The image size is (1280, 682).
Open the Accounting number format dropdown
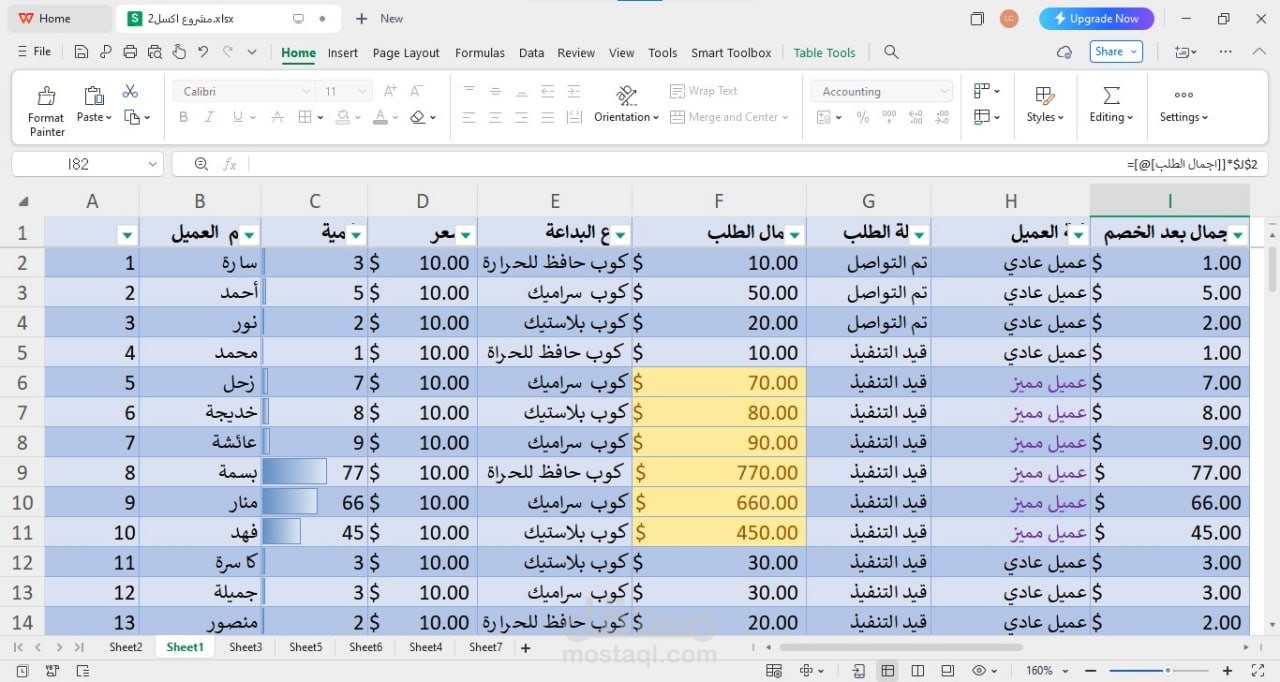(944, 91)
